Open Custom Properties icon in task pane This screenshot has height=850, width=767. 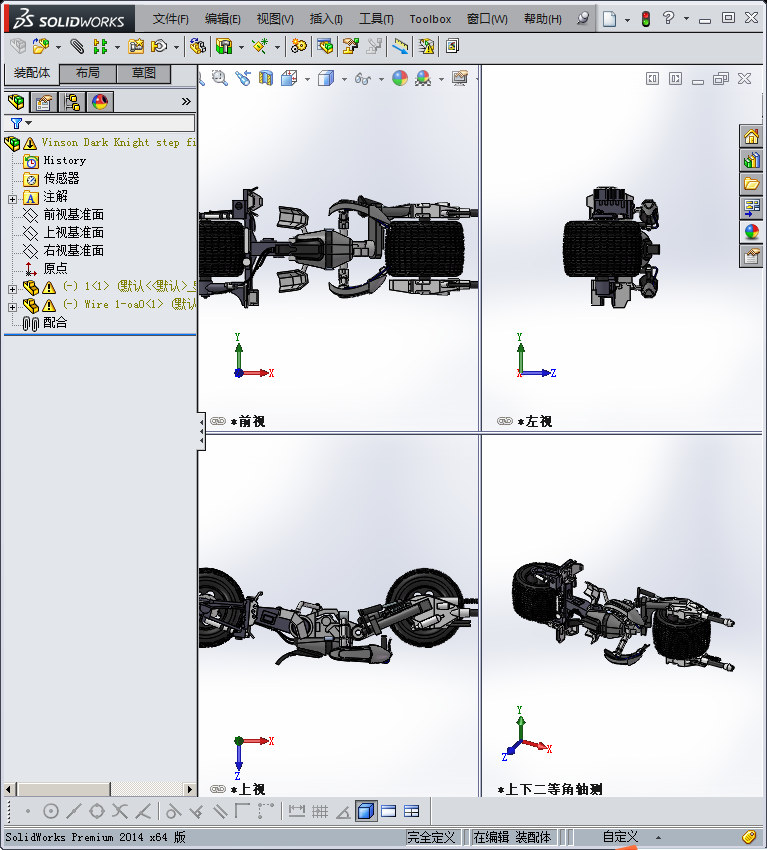pos(751,256)
